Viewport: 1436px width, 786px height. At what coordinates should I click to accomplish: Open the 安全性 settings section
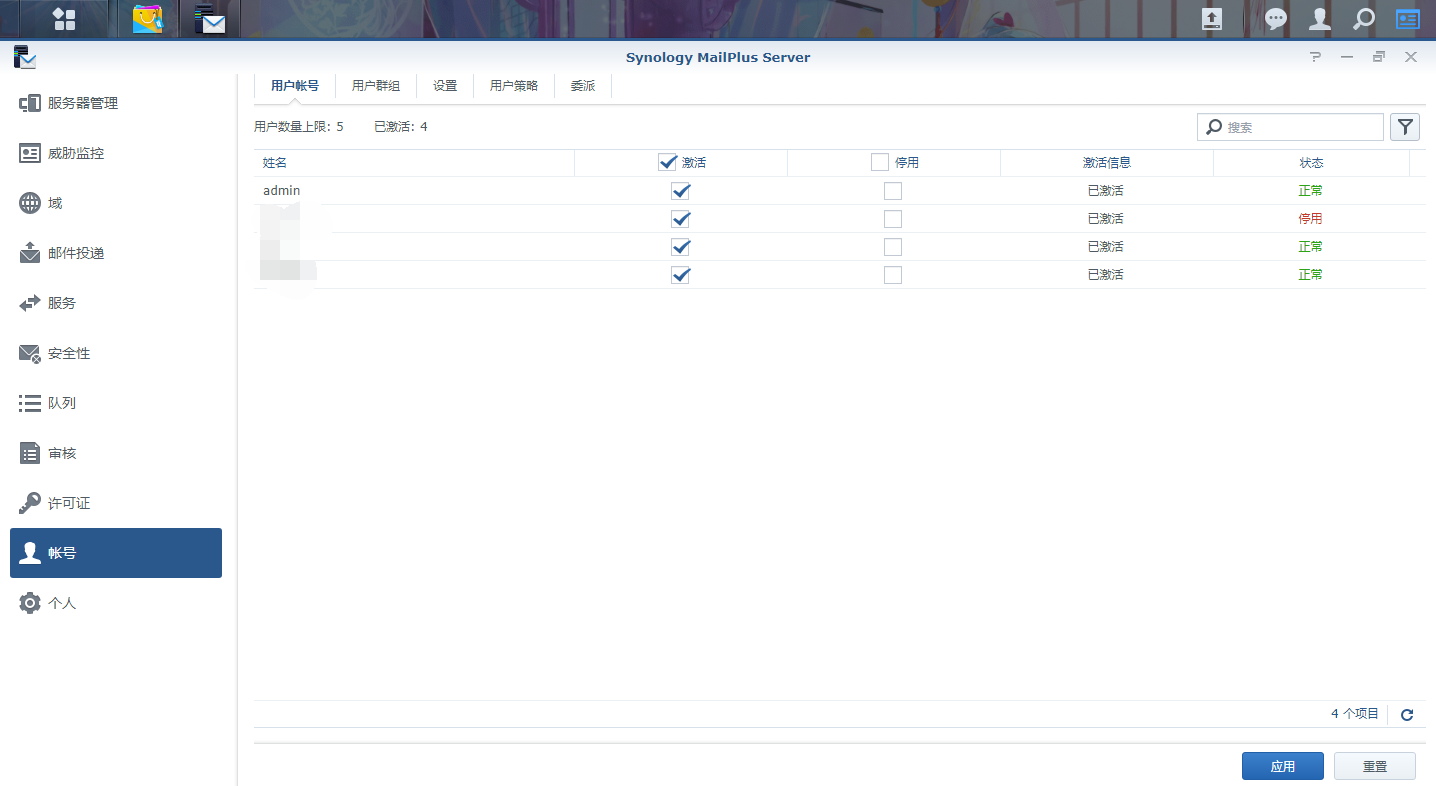pos(69,353)
